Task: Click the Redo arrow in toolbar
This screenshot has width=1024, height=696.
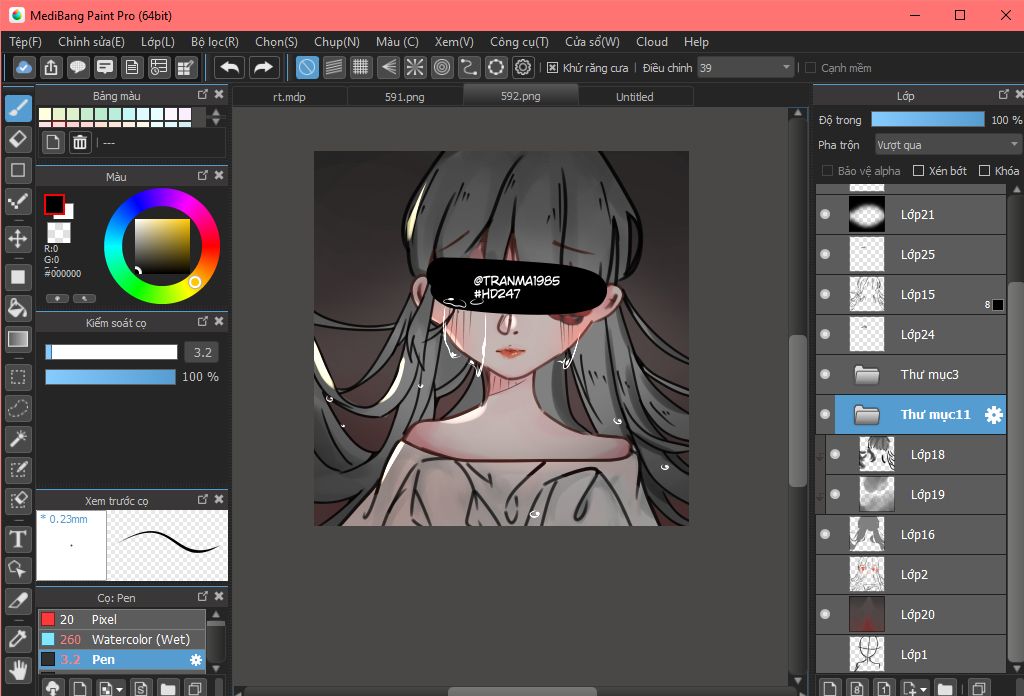Action: click(x=263, y=67)
